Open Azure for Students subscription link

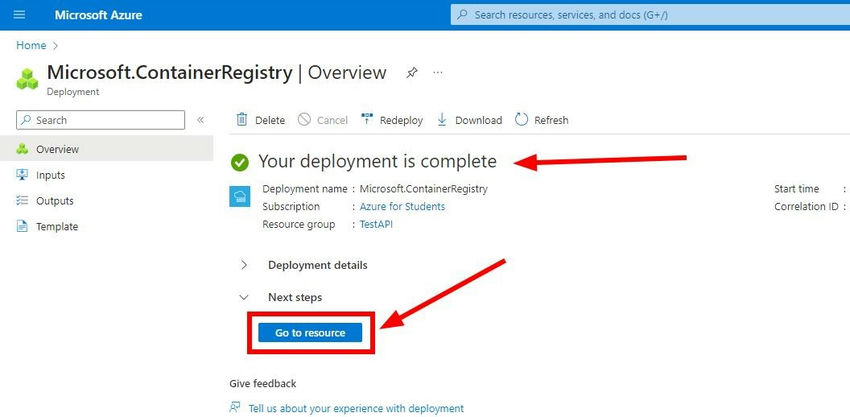click(x=402, y=207)
